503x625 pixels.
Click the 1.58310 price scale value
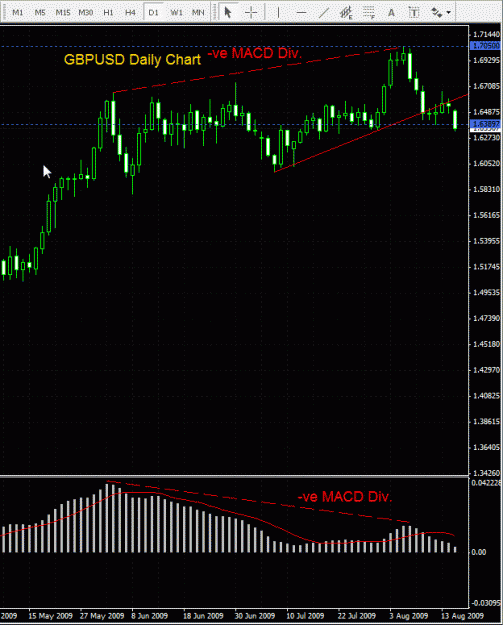coord(486,189)
